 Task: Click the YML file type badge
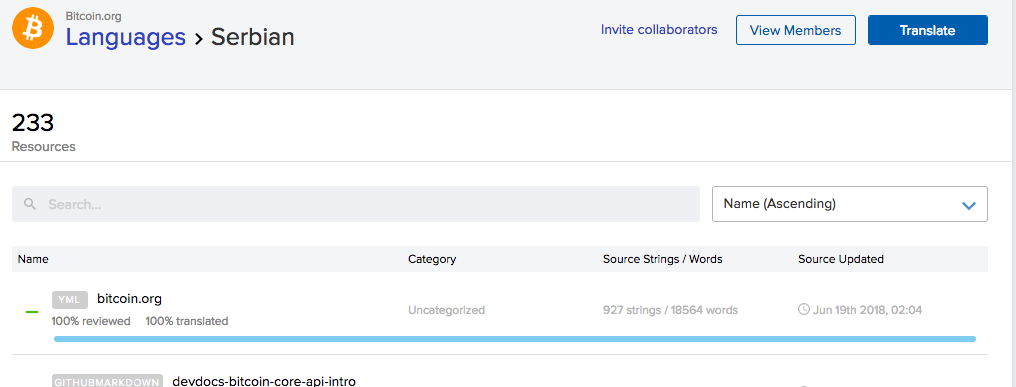pyautogui.click(x=70, y=299)
